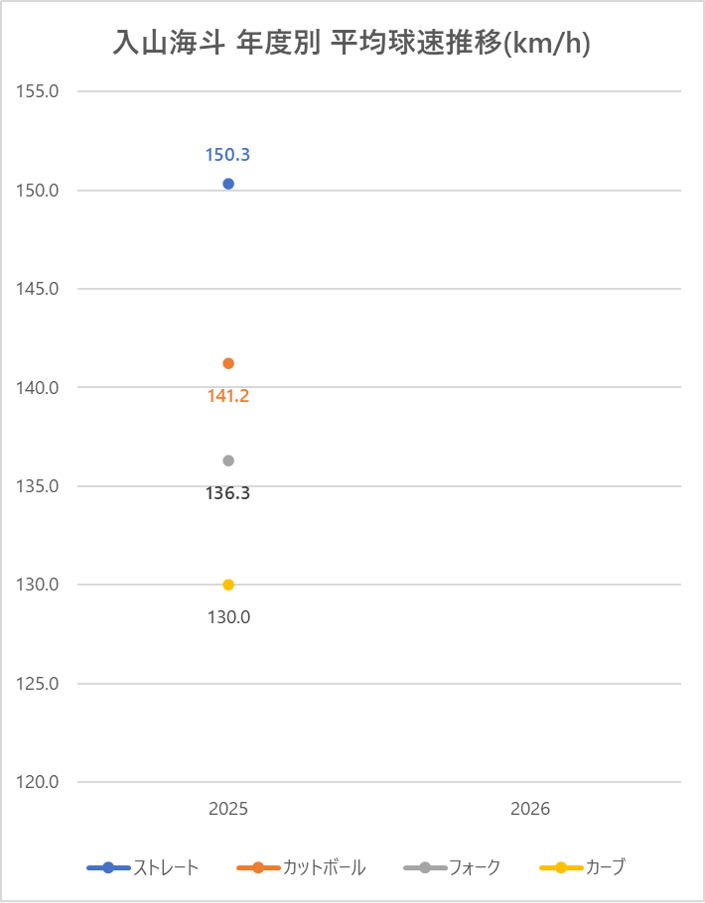
Task: Click the blue 150.3 data label
Action: pos(228,155)
